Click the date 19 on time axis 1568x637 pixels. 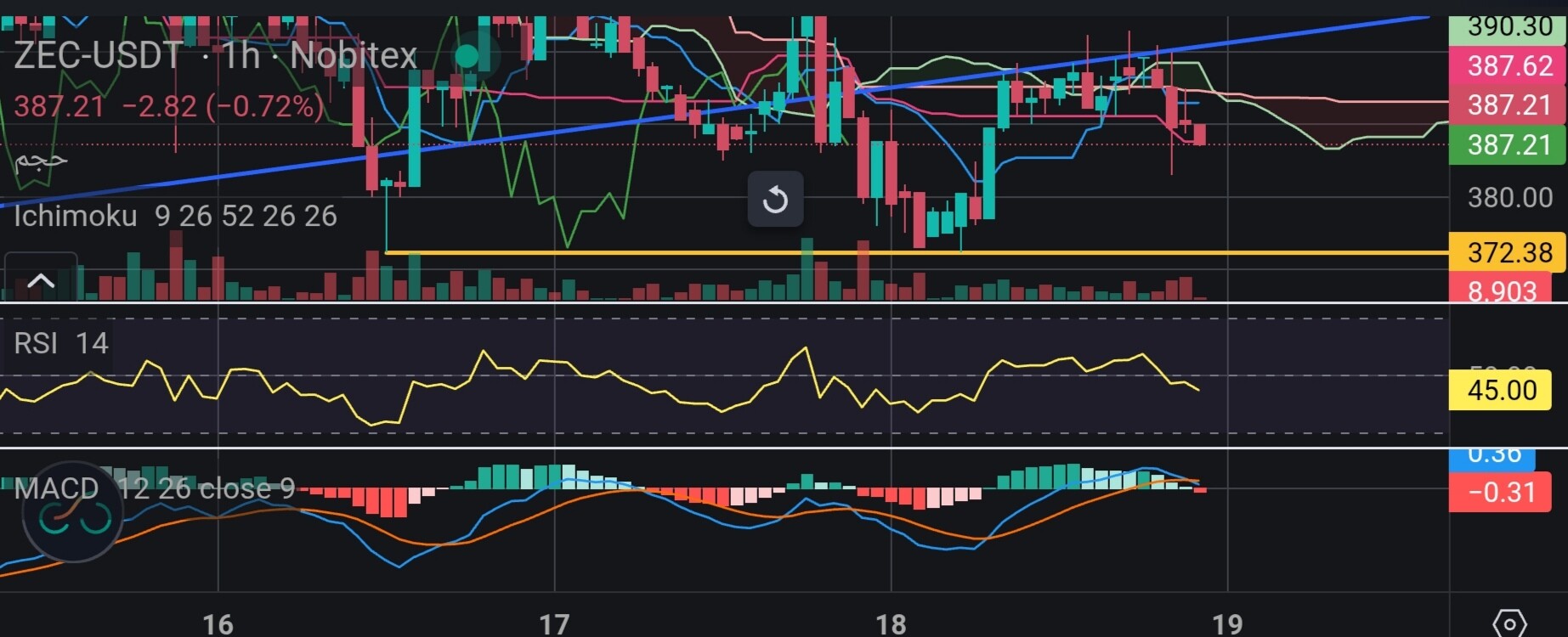1227,624
